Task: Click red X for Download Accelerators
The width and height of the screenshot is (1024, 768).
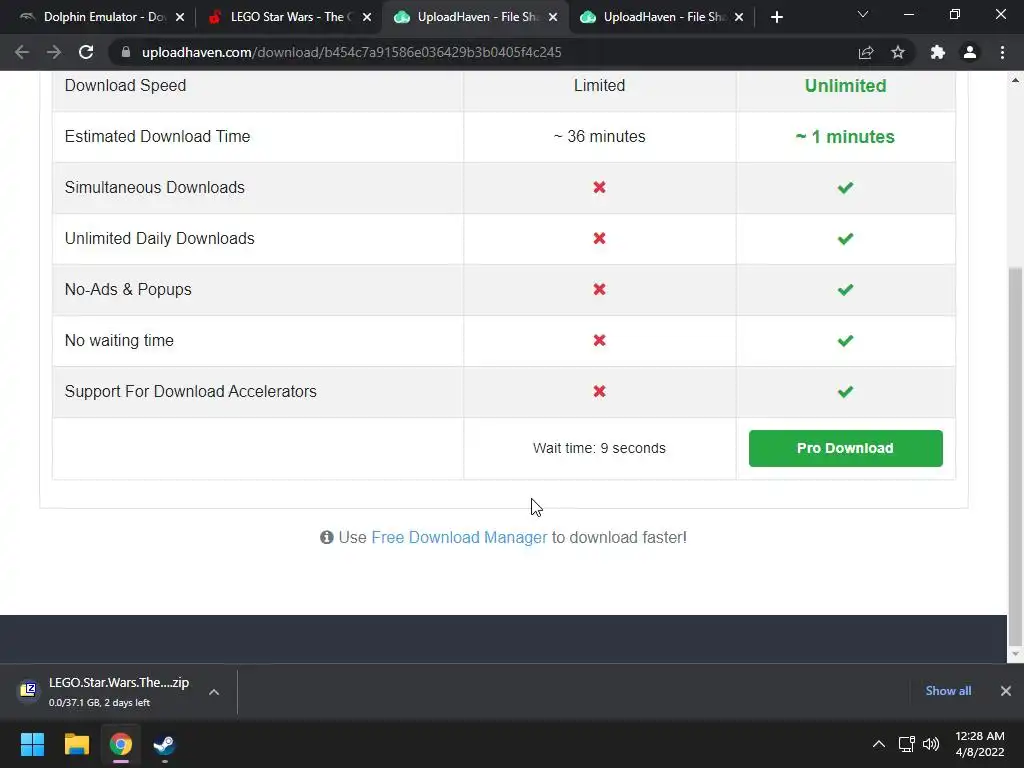Action: tap(599, 391)
